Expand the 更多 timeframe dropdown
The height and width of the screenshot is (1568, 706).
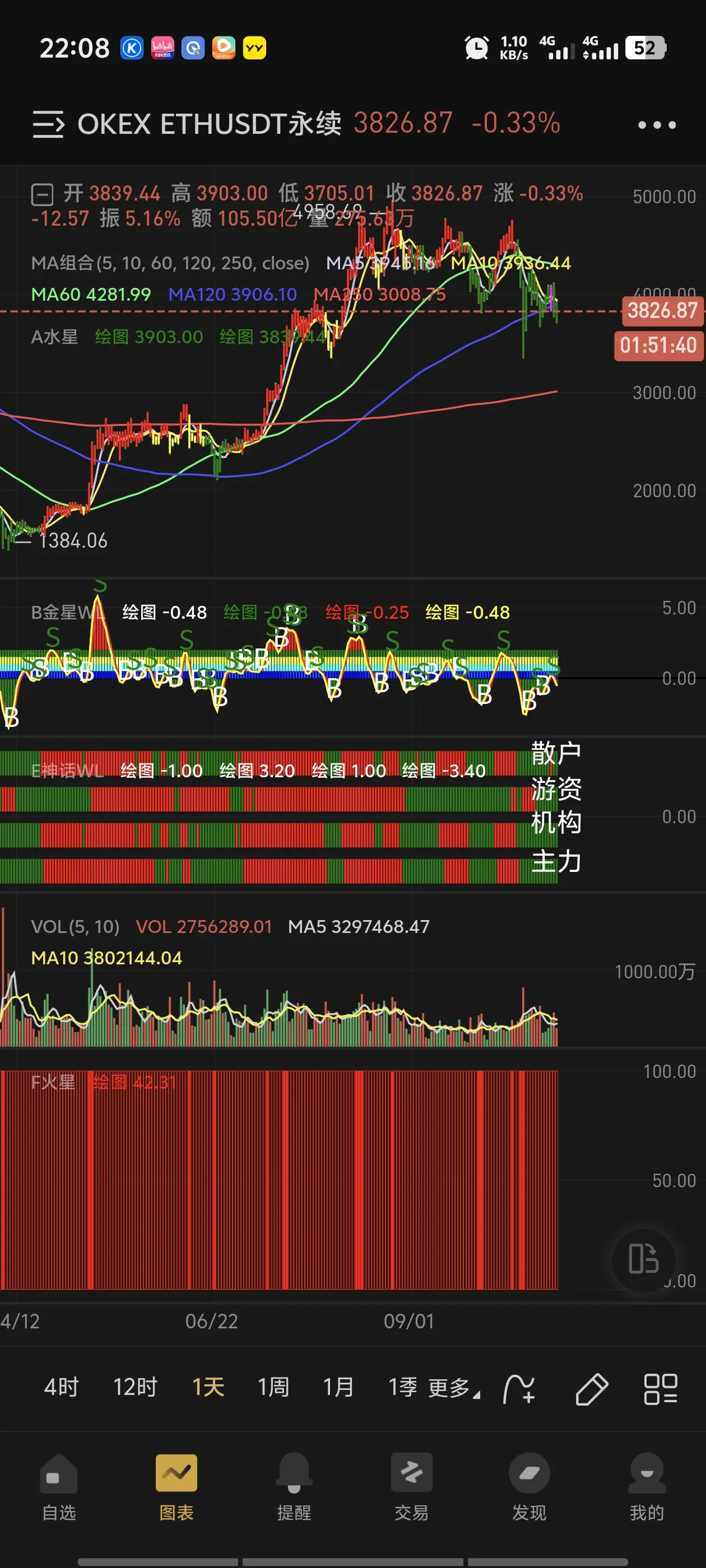(x=454, y=1388)
